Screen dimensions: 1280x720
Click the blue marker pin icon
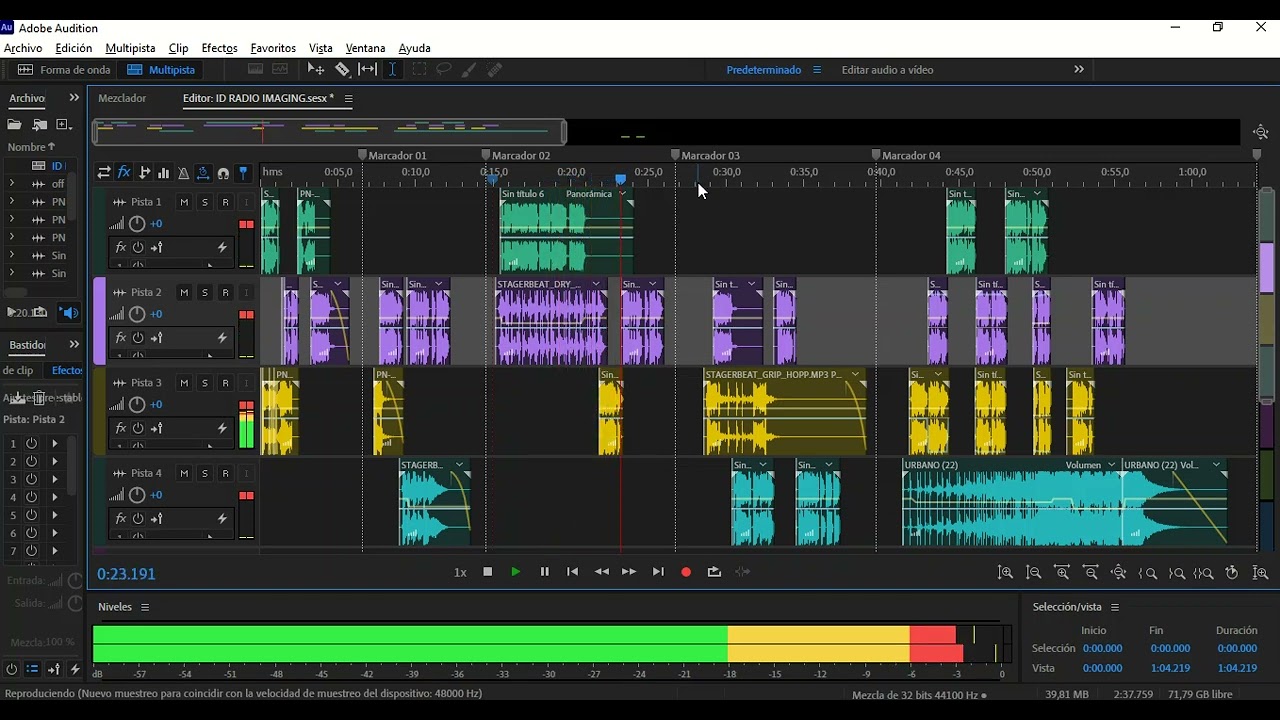(x=243, y=172)
